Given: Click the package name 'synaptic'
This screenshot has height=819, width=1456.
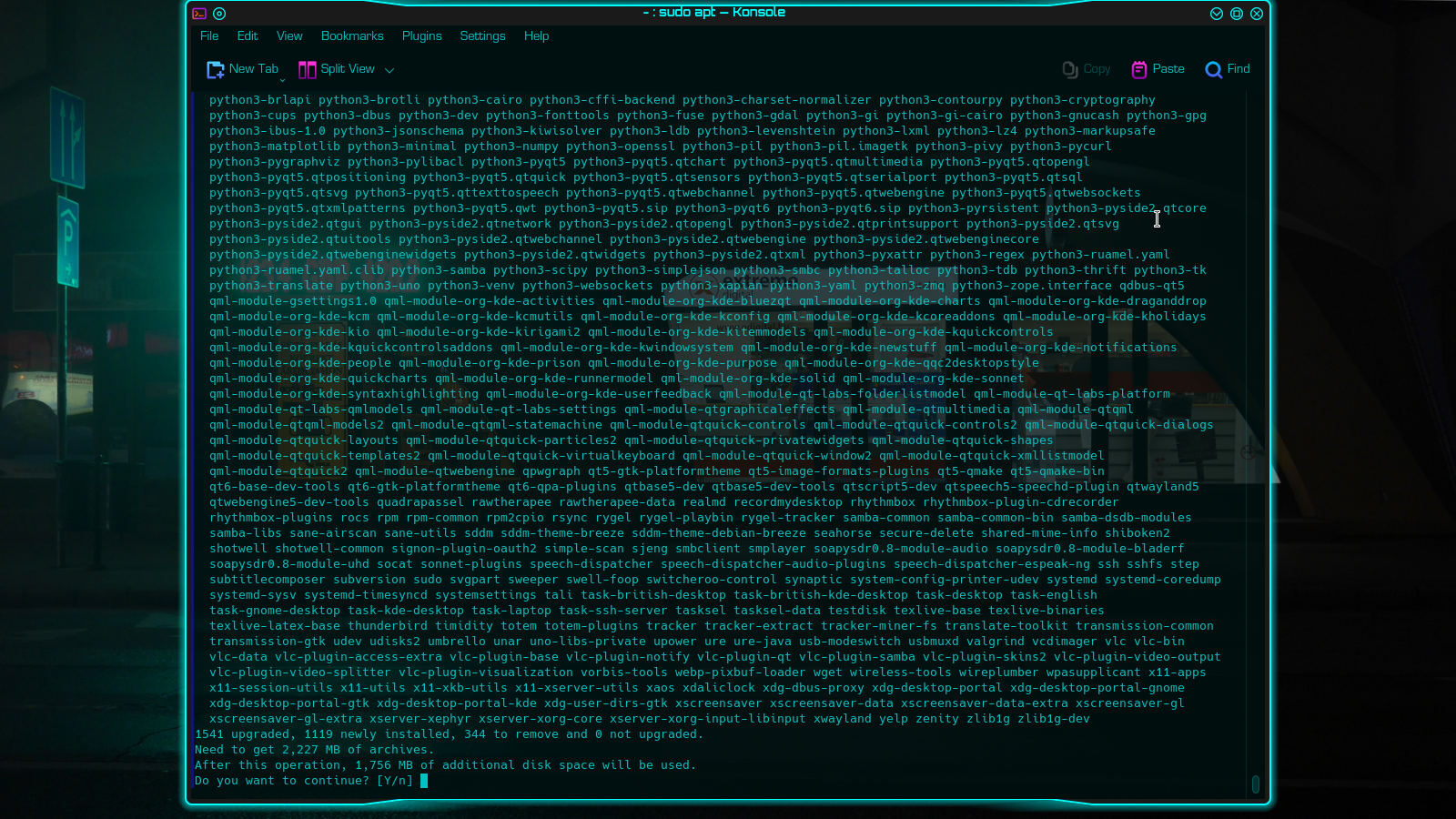Looking at the screenshot, I should pyautogui.click(x=814, y=580).
